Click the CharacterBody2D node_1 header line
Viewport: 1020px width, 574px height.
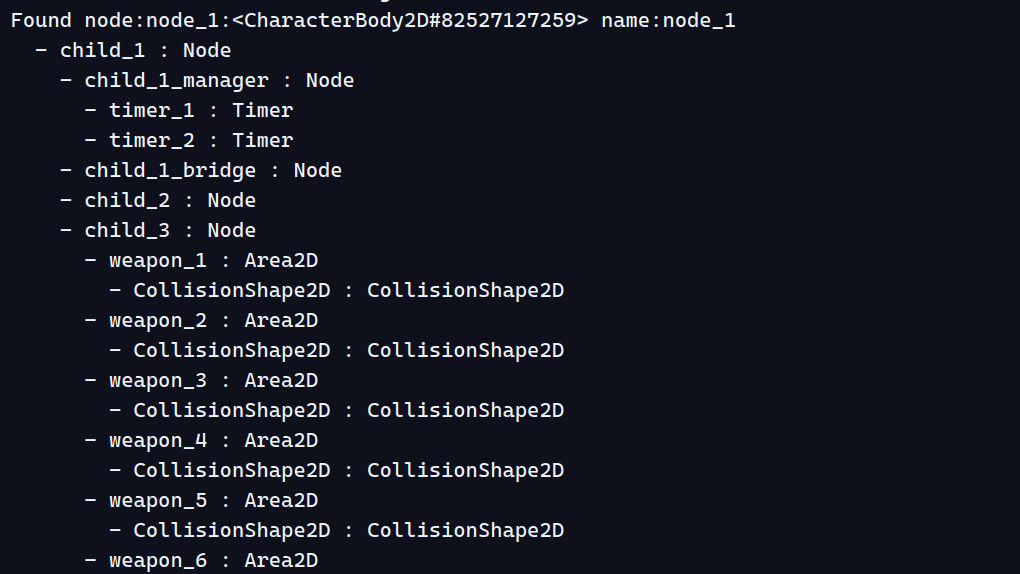click(x=373, y=20)
